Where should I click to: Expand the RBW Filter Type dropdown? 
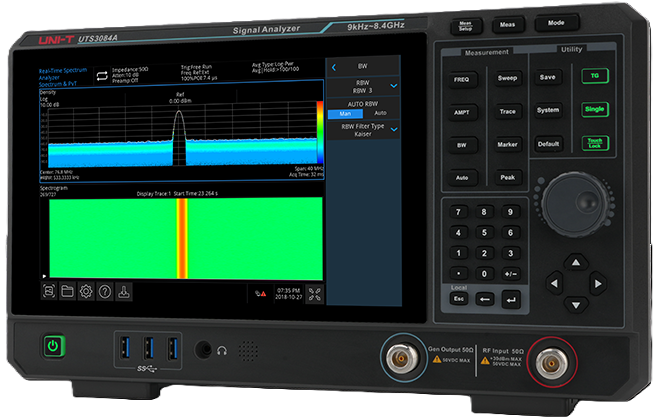[394, 129]
